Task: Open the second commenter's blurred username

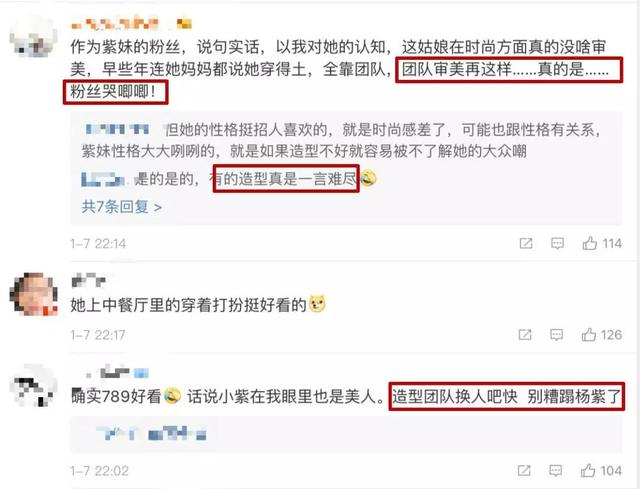Action: point(89,280)
